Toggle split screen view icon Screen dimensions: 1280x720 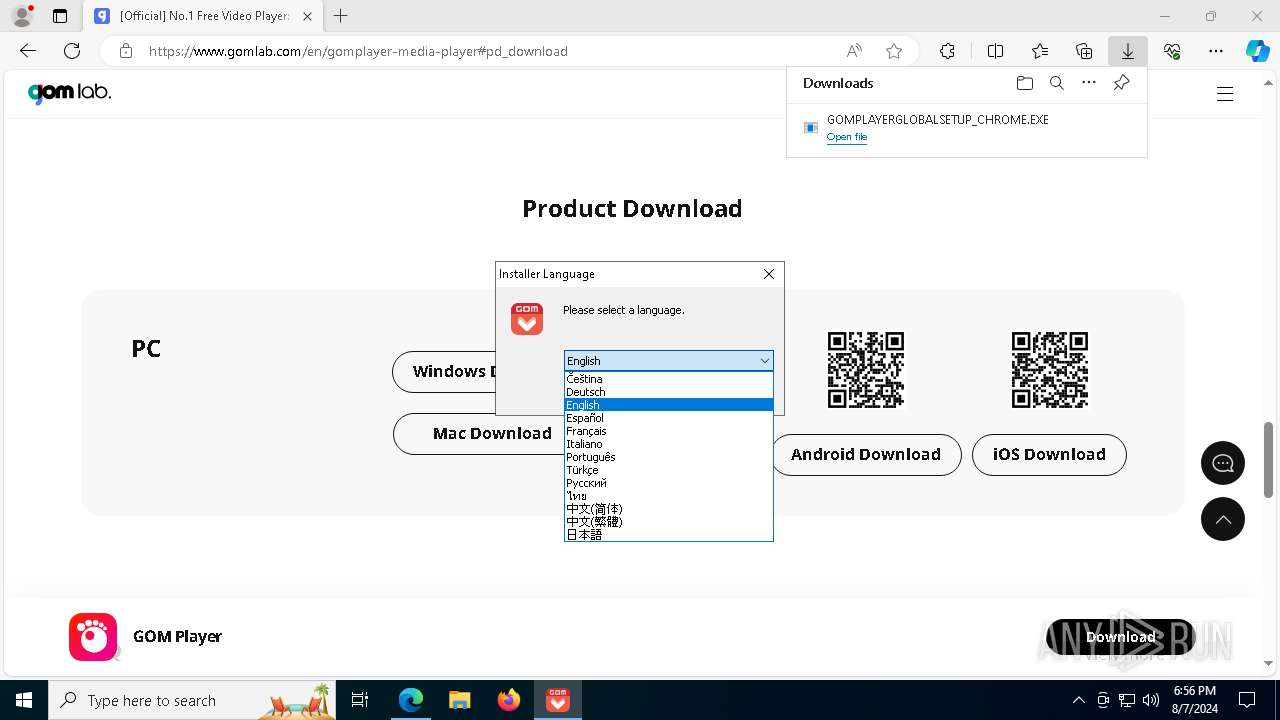click(995, 51)
